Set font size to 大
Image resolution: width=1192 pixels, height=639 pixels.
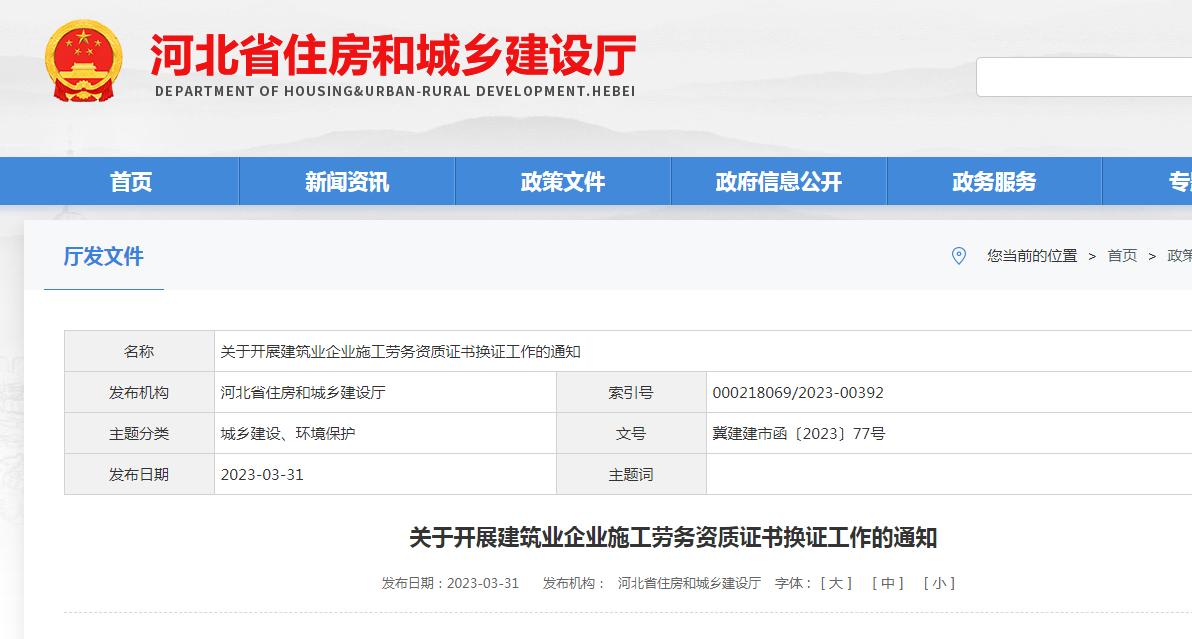tap(836, 583)
